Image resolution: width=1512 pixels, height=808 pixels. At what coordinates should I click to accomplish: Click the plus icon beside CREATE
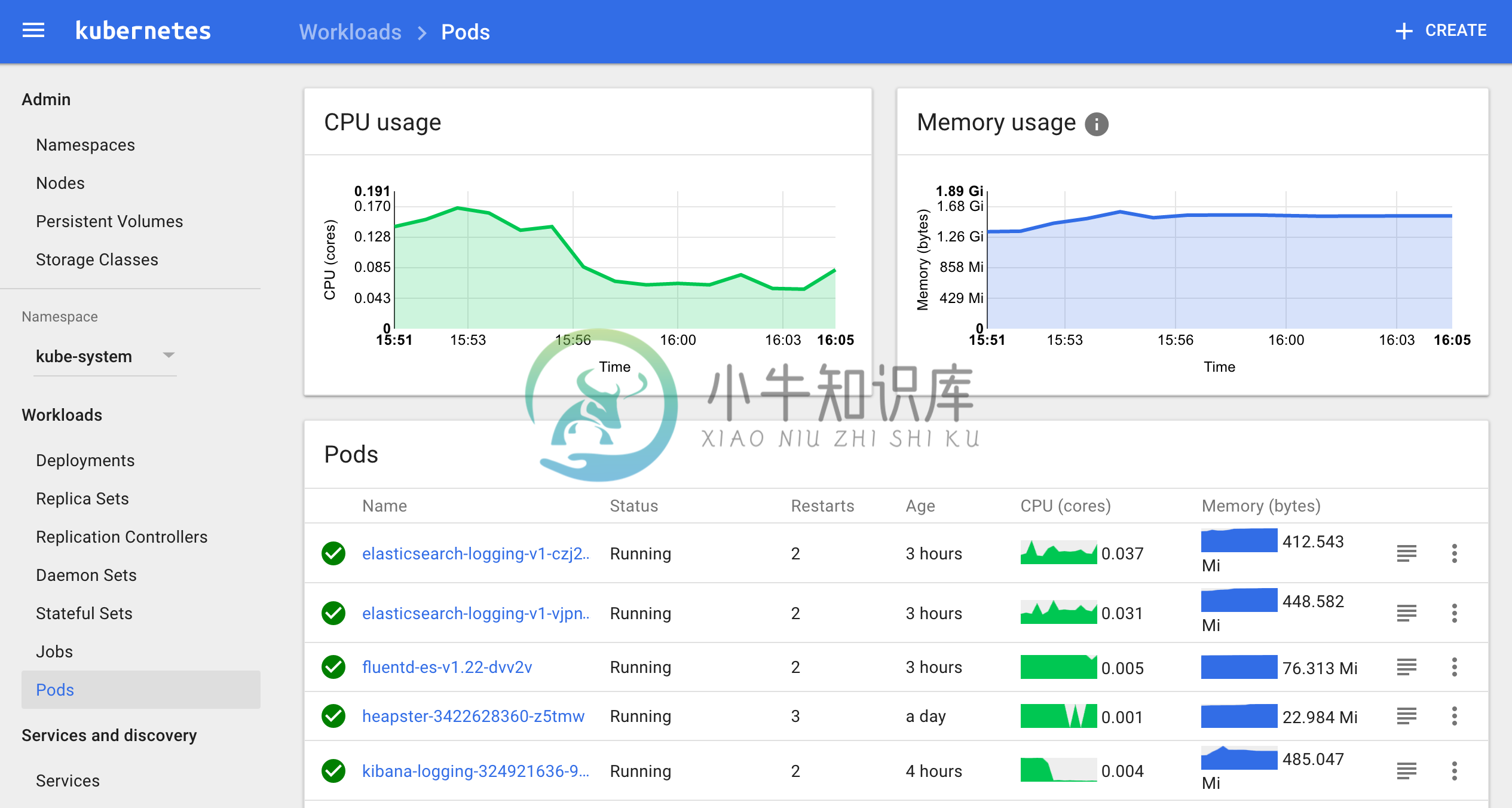point(1404,31)
